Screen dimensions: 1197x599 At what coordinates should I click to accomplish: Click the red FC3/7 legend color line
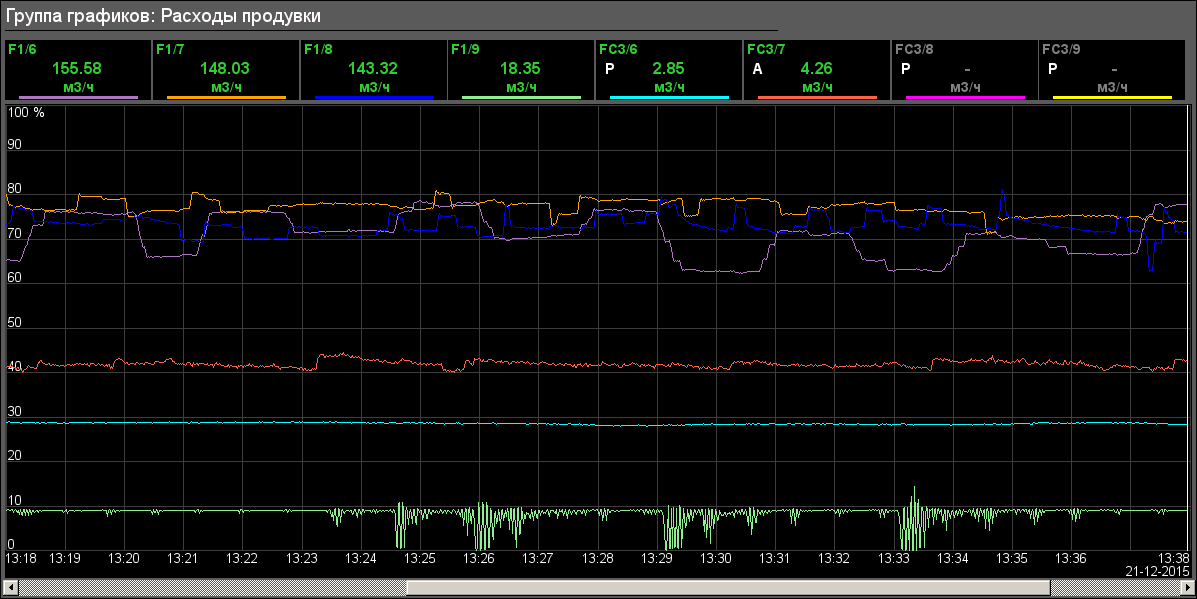click(818, 98)
